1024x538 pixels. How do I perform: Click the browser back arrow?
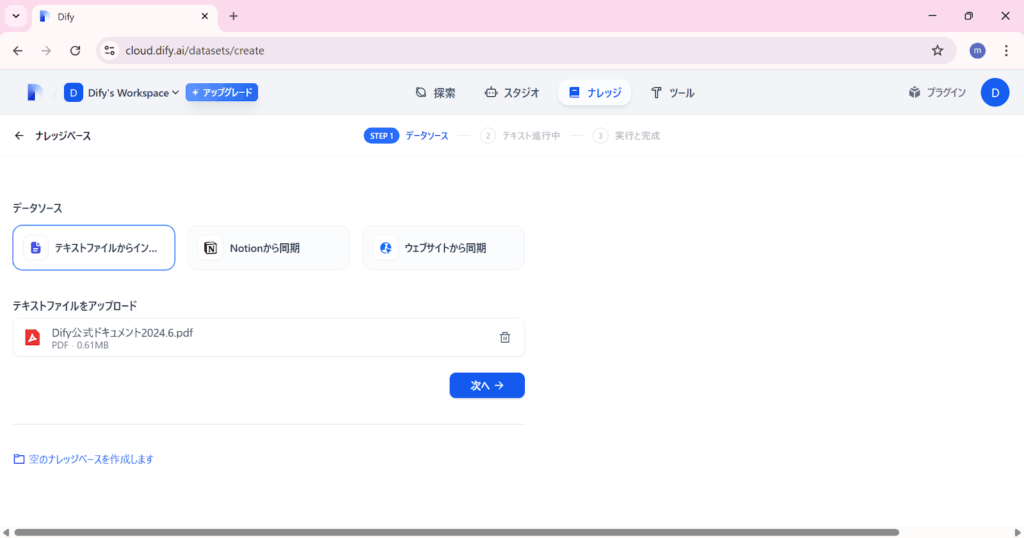(x=18, y=50)
